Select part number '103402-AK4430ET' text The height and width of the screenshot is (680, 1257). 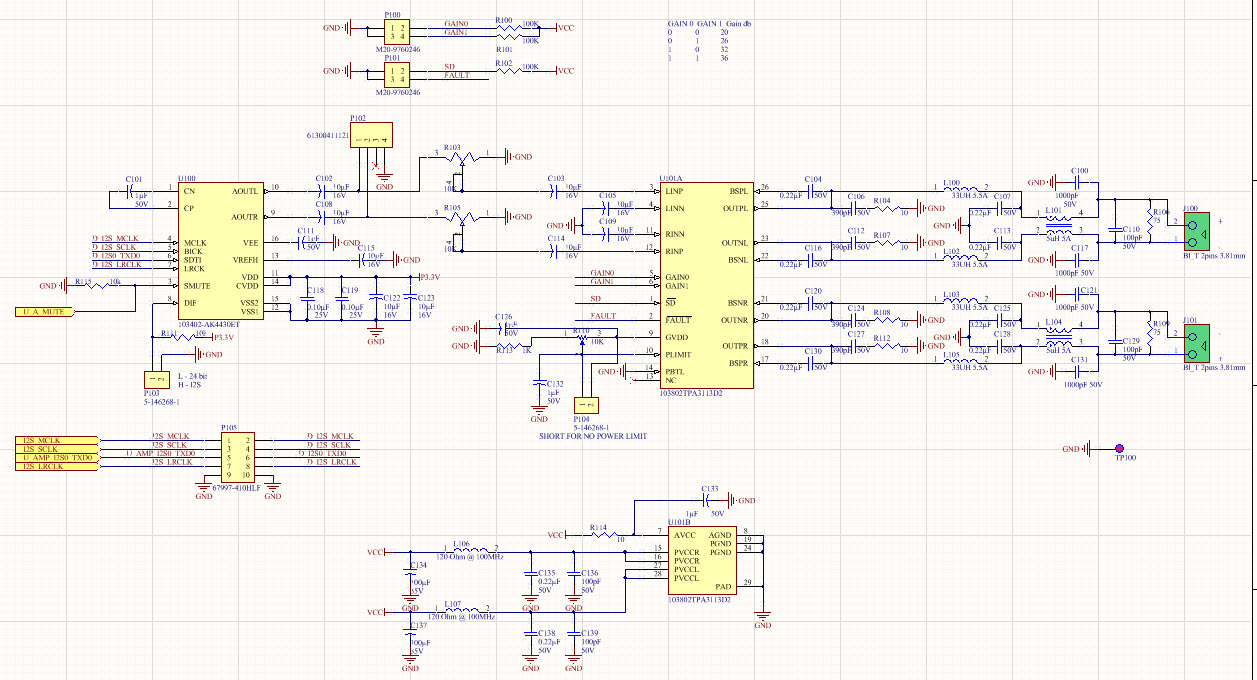click(208, 325)
